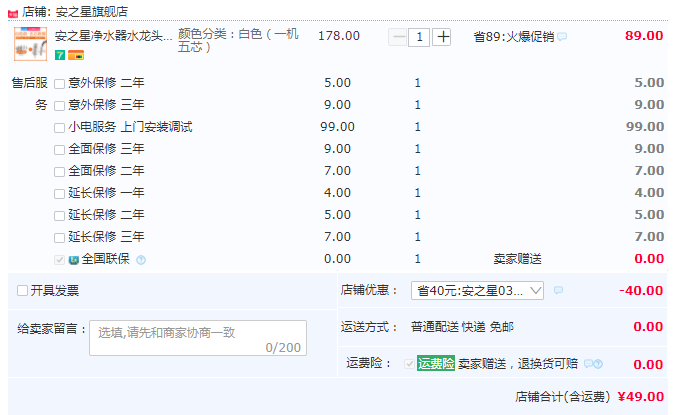Click the 卖家赠送 label in 全国联保 row
Viewport: 673px width, 415px height.
[x=517, y=259]
